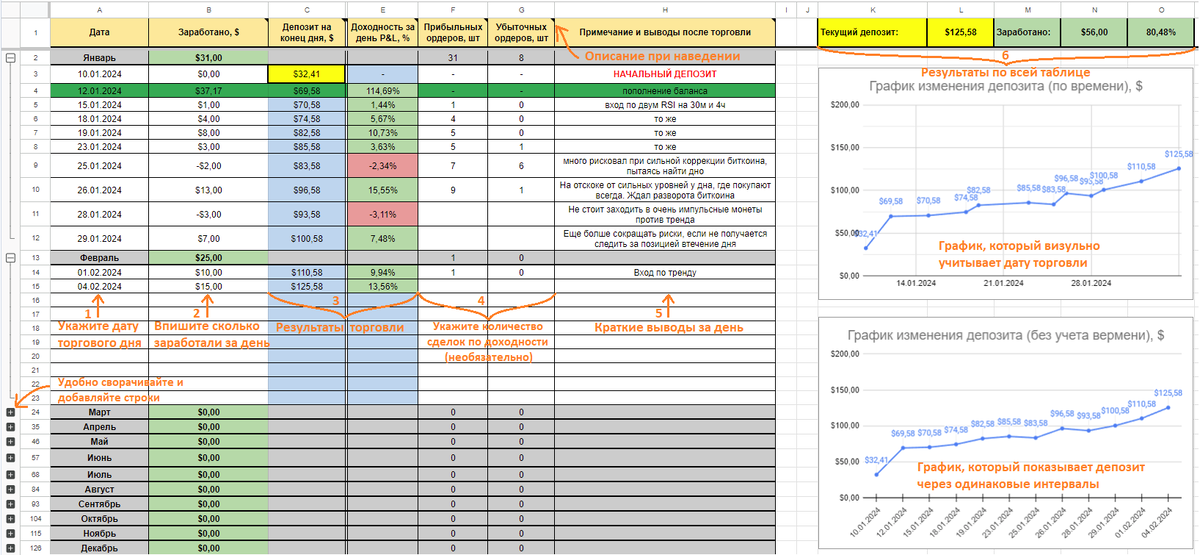Select the date cell '25.01.2024'

[x=99, y=165]
